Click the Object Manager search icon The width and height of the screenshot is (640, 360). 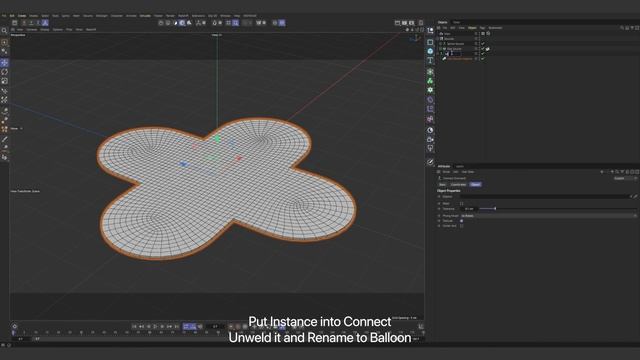click(622, 28)
